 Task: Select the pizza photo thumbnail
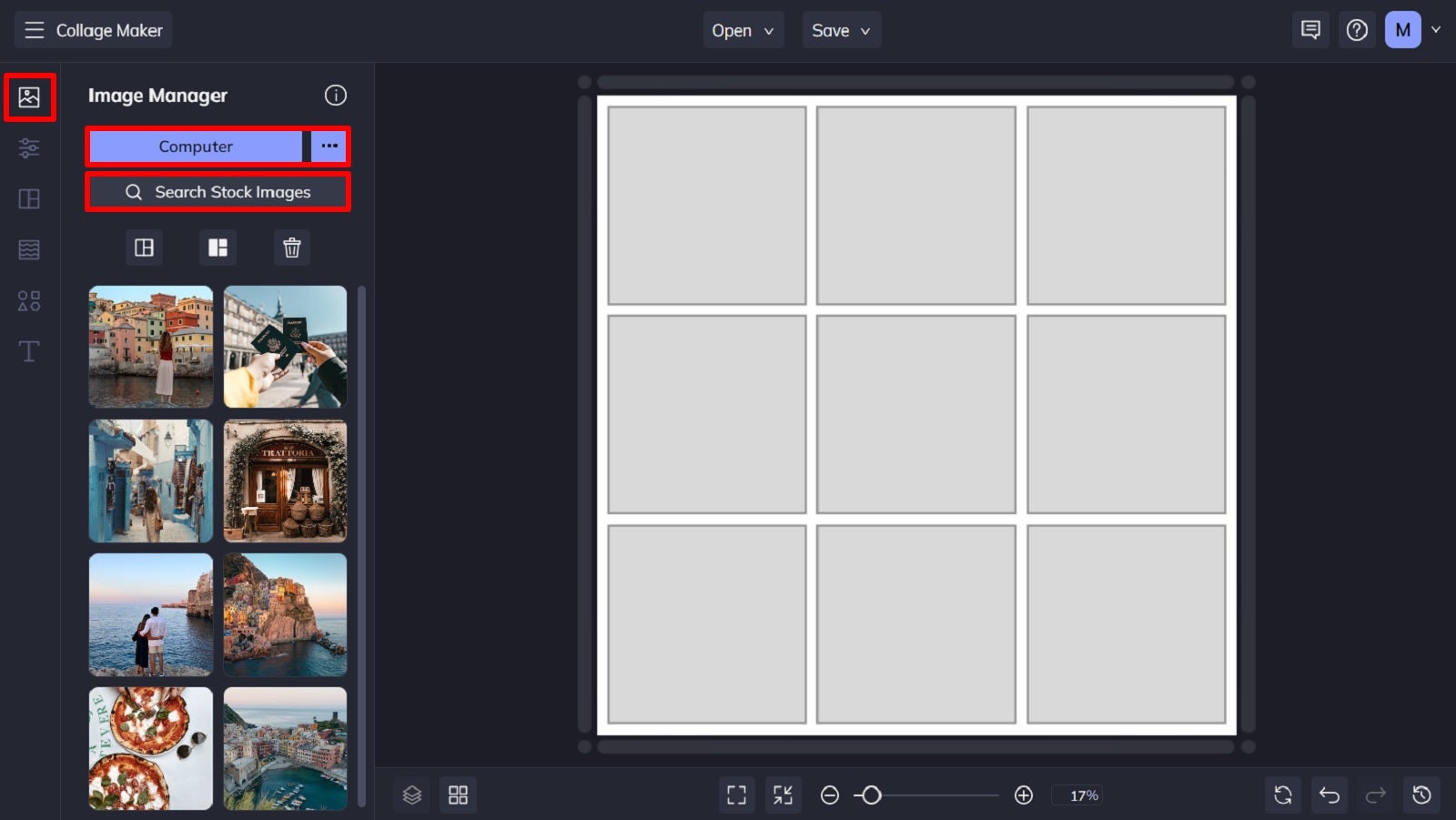point(149,748)
